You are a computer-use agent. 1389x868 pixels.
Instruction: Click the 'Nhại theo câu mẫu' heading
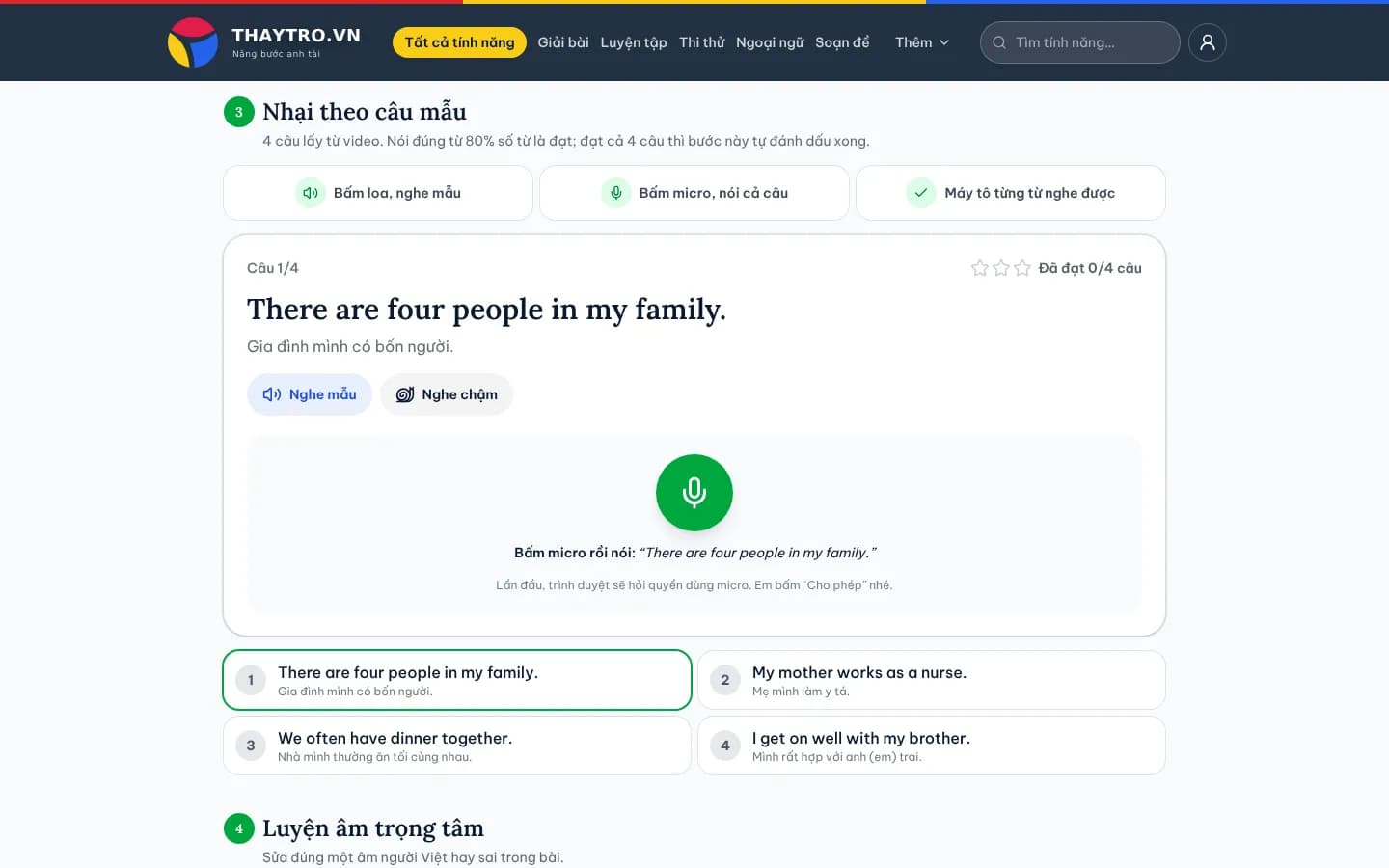tap(365, 112)
